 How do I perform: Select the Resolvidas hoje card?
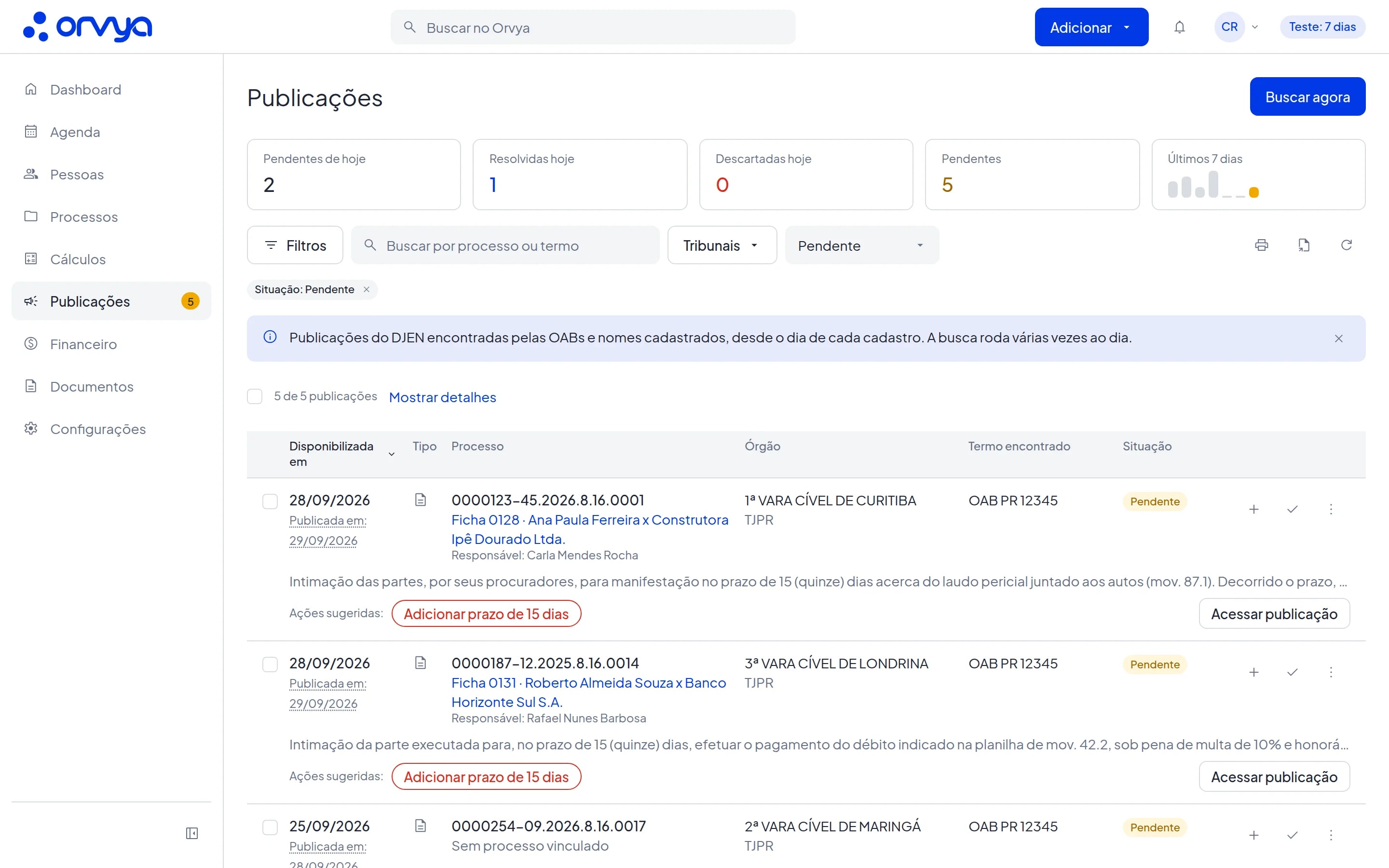(x=580, y=175)
